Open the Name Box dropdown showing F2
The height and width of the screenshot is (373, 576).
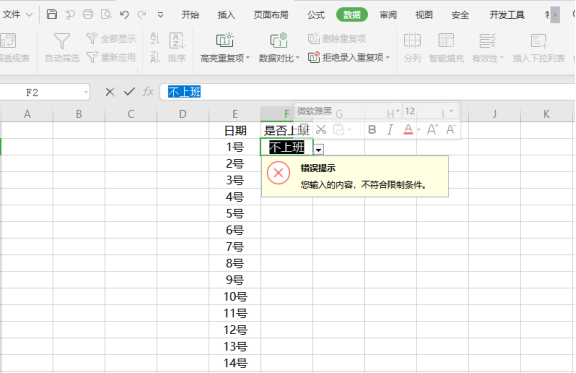tap(86, 92)
